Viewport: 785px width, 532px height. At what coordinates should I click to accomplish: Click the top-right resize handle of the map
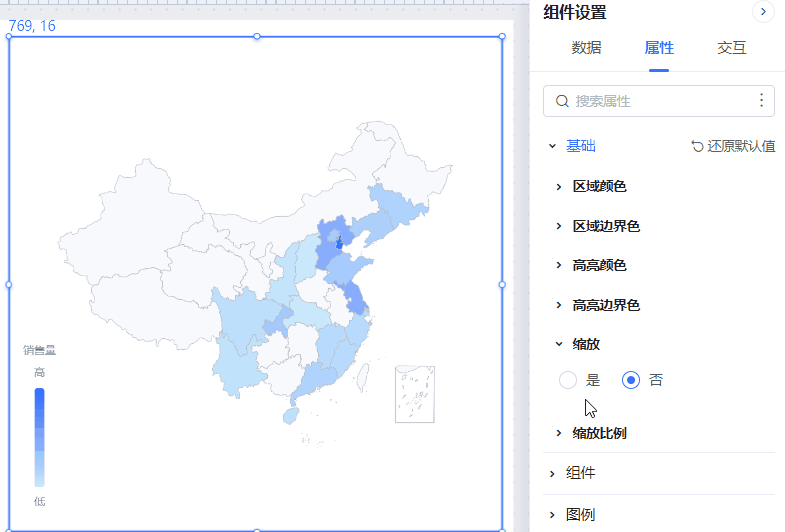click(502, 37)
